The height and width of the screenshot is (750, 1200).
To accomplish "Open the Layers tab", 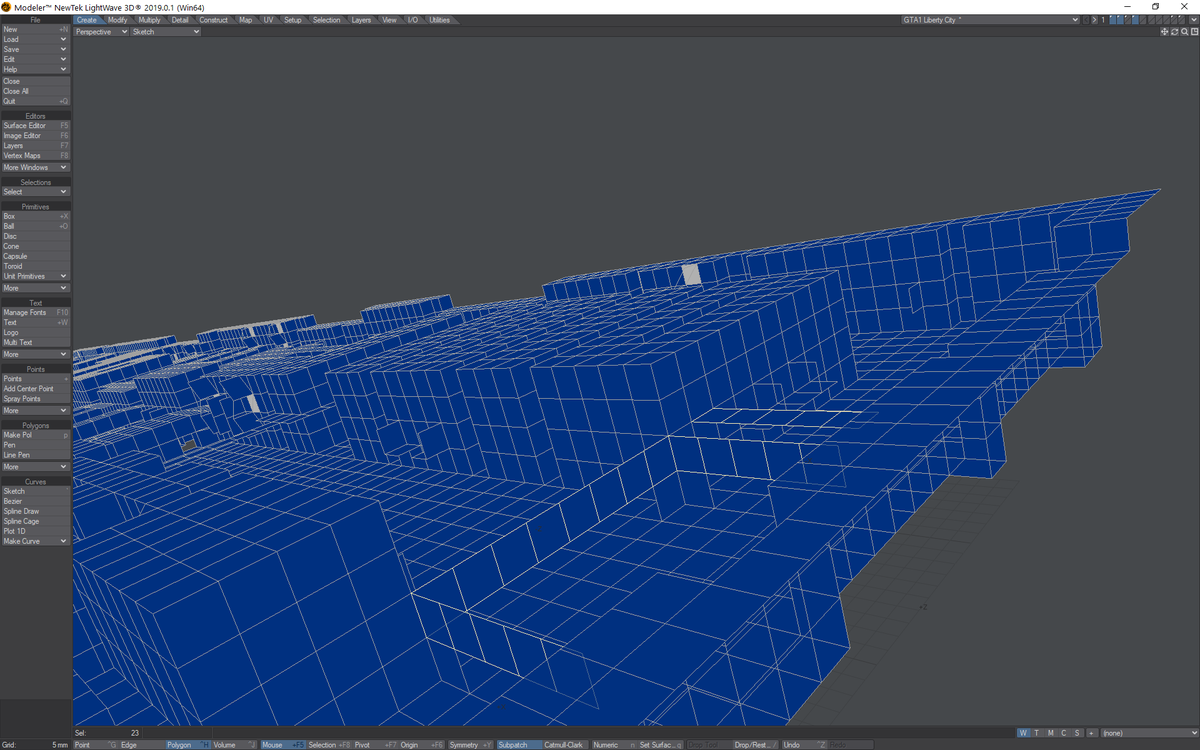I will pos(361,20).
